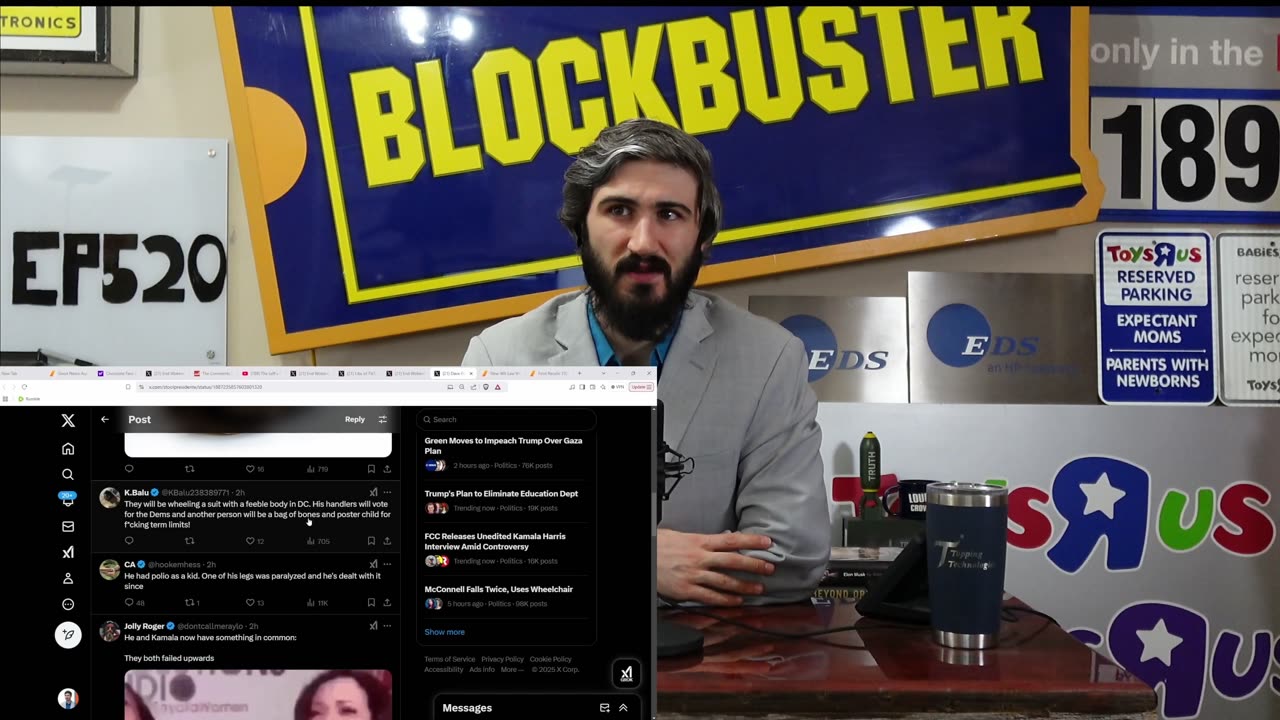Share CA's polio comment
Image resolution: width=1280 pixels, height=720 pixels.
pyautogui.click(x=387, y=603)
